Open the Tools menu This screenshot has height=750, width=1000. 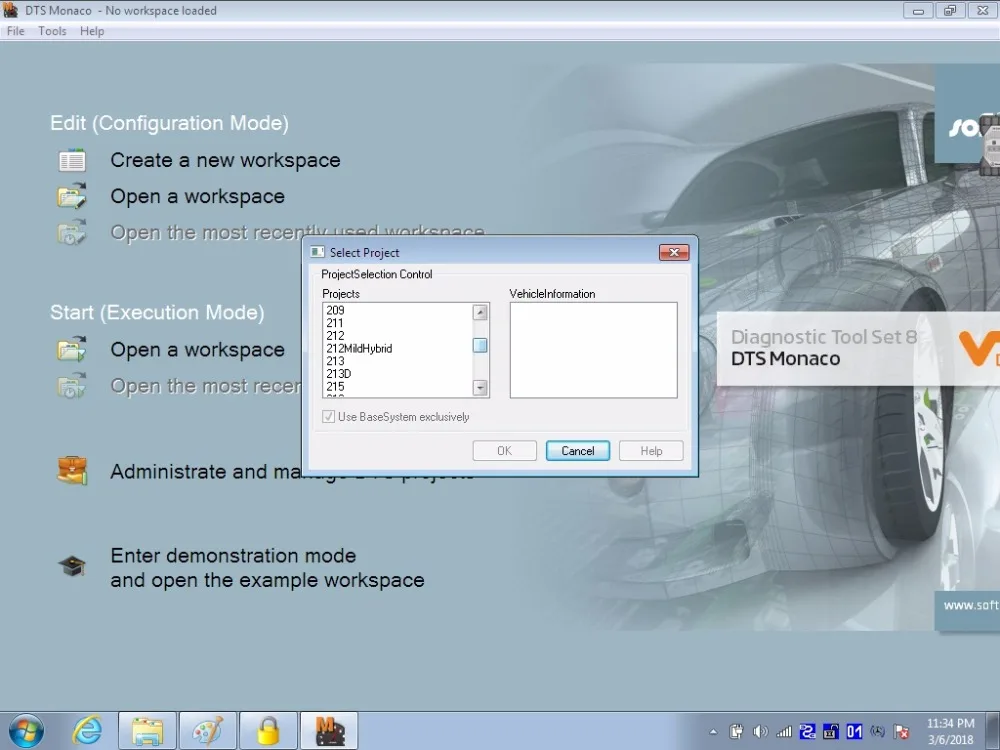point(52,31)
